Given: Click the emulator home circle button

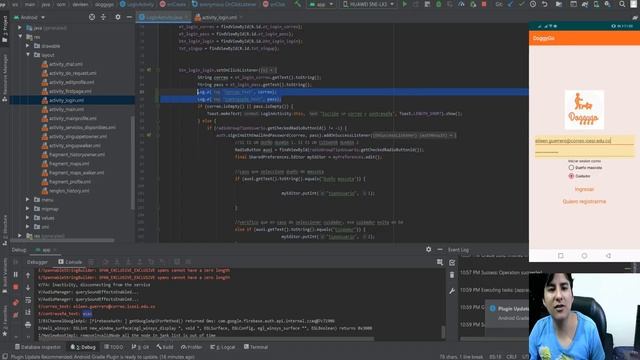Looking at the screenshot, I should [x=584, y=256].
